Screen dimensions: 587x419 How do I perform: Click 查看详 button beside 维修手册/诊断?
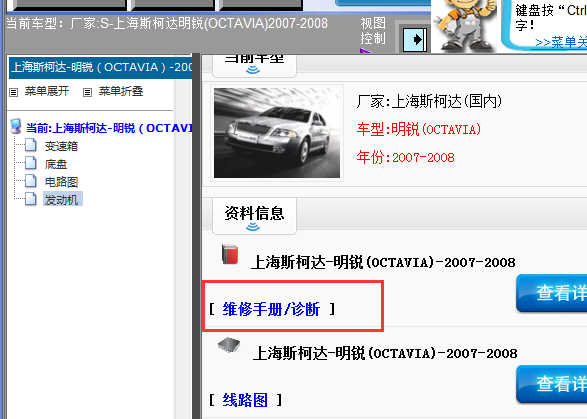pyautogui.click(x=551, y=293)
